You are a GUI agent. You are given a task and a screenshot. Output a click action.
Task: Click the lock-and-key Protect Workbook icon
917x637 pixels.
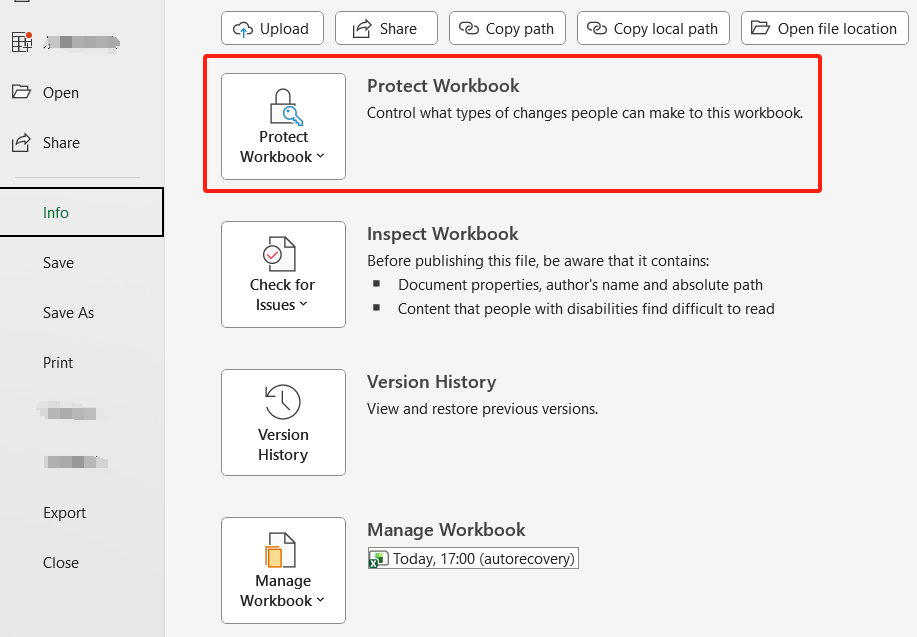coord(284,106)
